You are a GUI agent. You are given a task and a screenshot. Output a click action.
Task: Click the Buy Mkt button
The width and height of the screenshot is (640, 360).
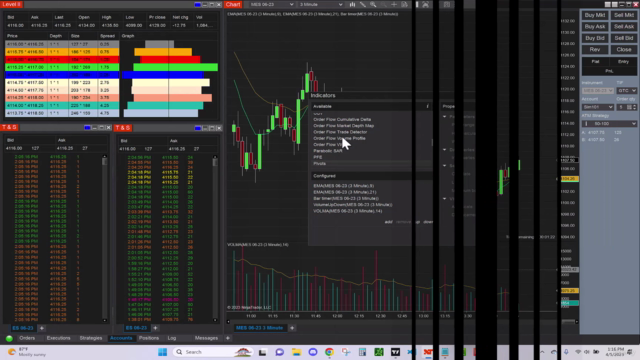(595, 15)
